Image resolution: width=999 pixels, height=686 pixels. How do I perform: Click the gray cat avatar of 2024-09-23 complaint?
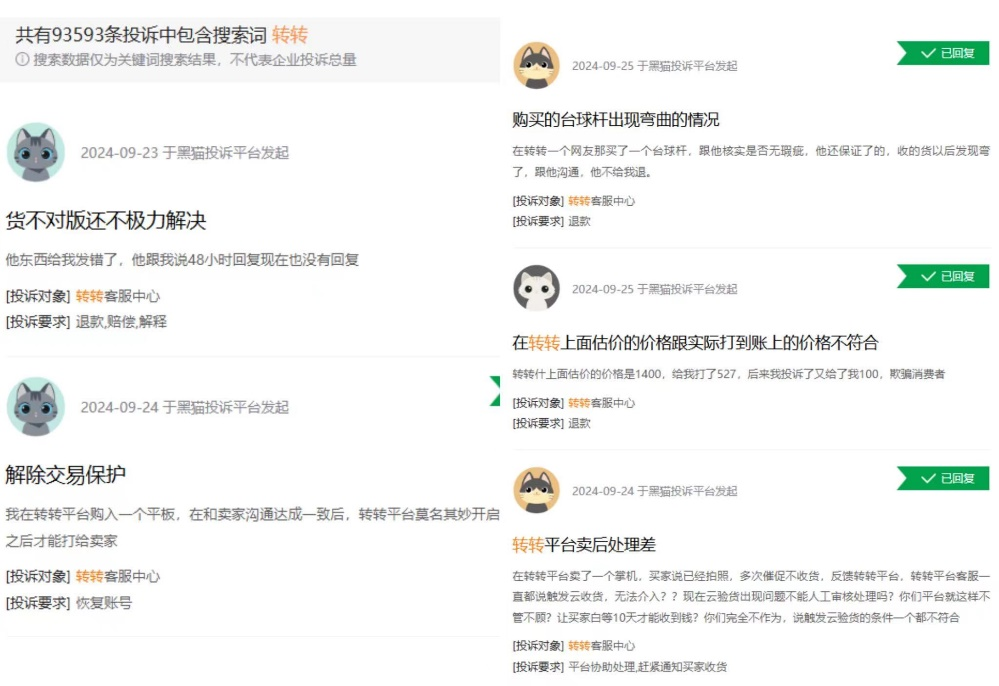pos(36,152)
